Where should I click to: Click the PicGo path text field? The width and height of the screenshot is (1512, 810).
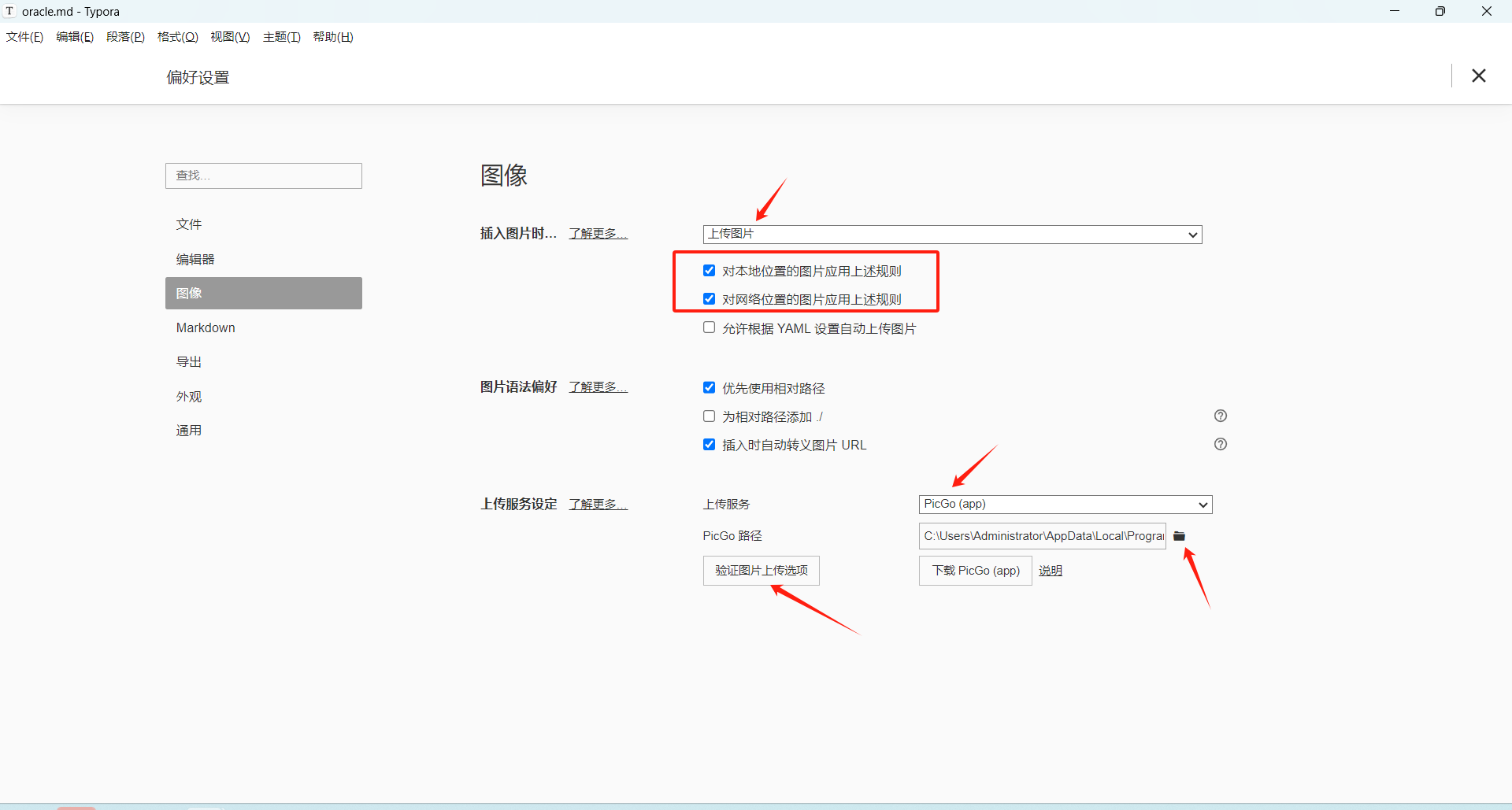[x=1042, y=536]
